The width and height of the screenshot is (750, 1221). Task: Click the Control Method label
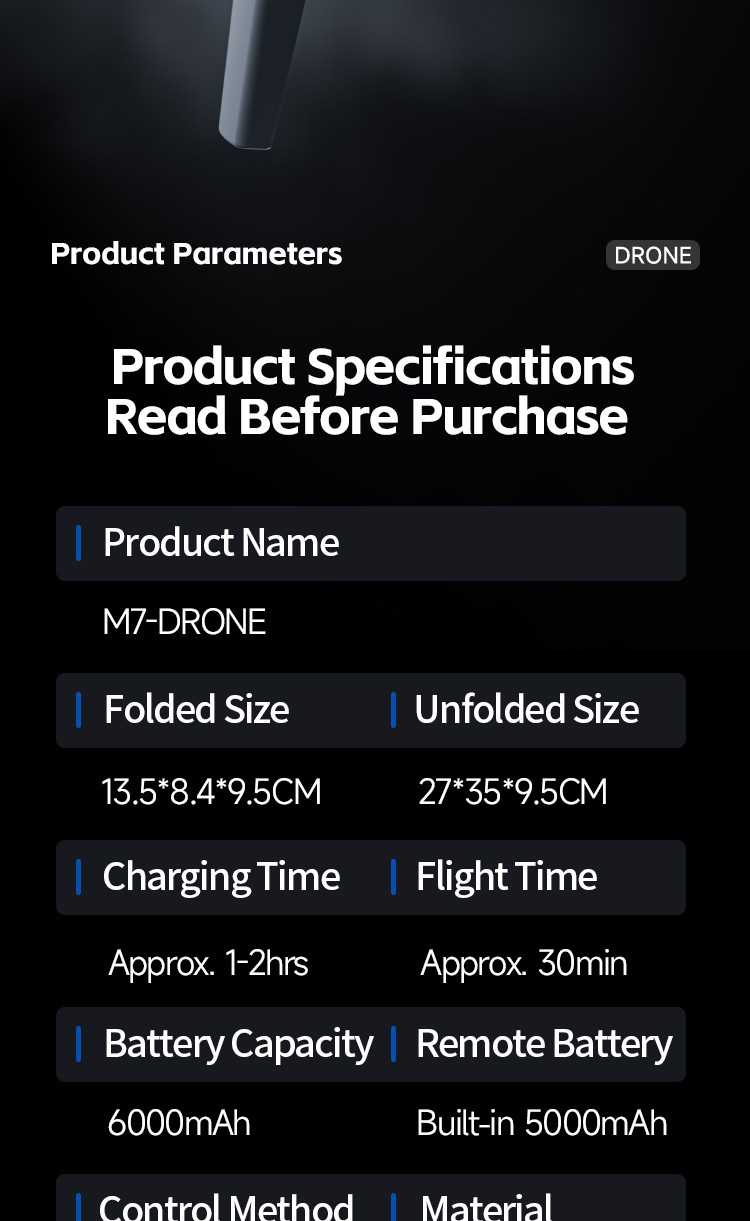[x=226, y=1206]
